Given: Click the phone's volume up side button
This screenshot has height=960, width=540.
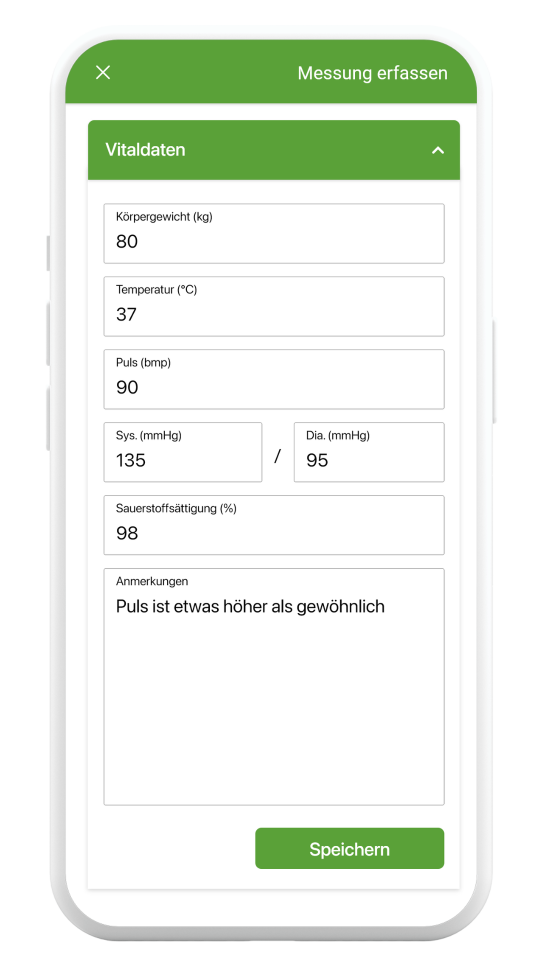Looking at the screenshot, I should click(x=48, y=334).
